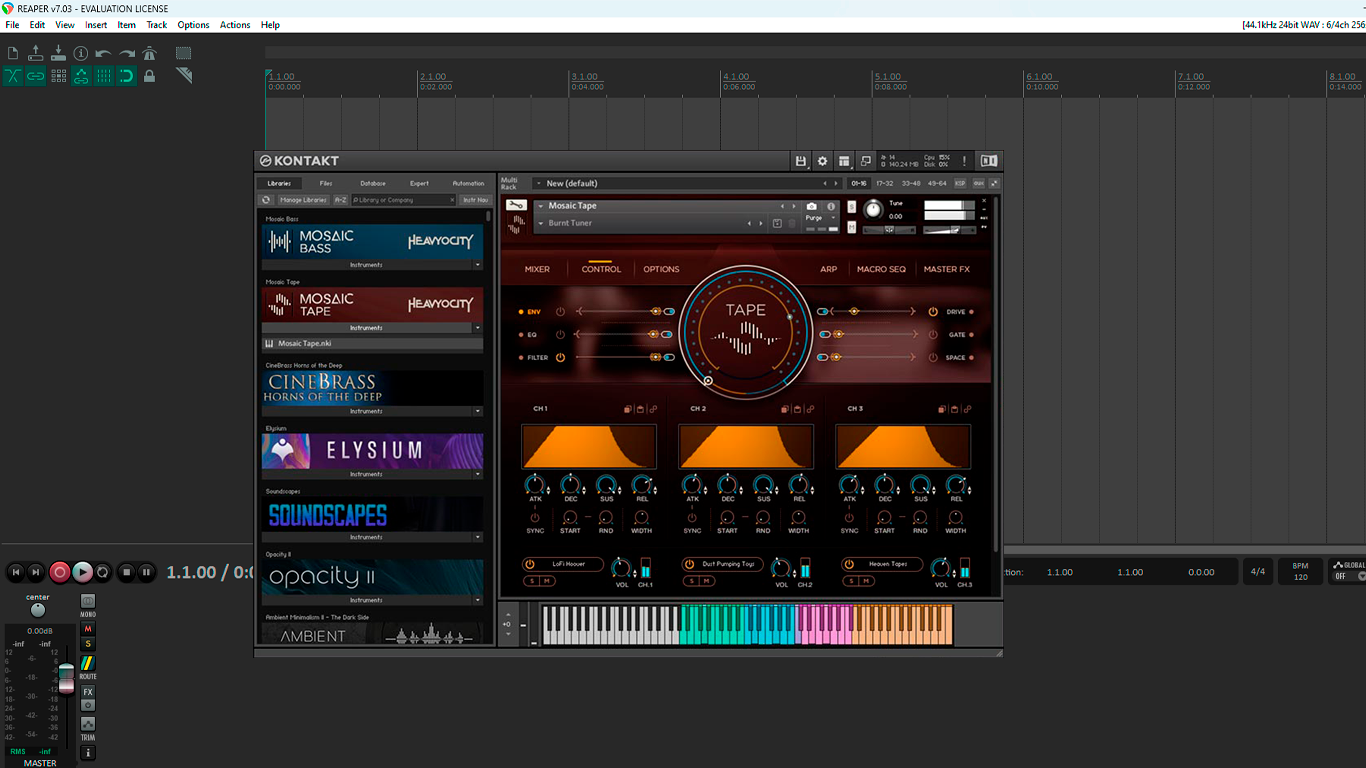
Task: Click the 17-32 channel page button
Action: click(x=884, y=184)
